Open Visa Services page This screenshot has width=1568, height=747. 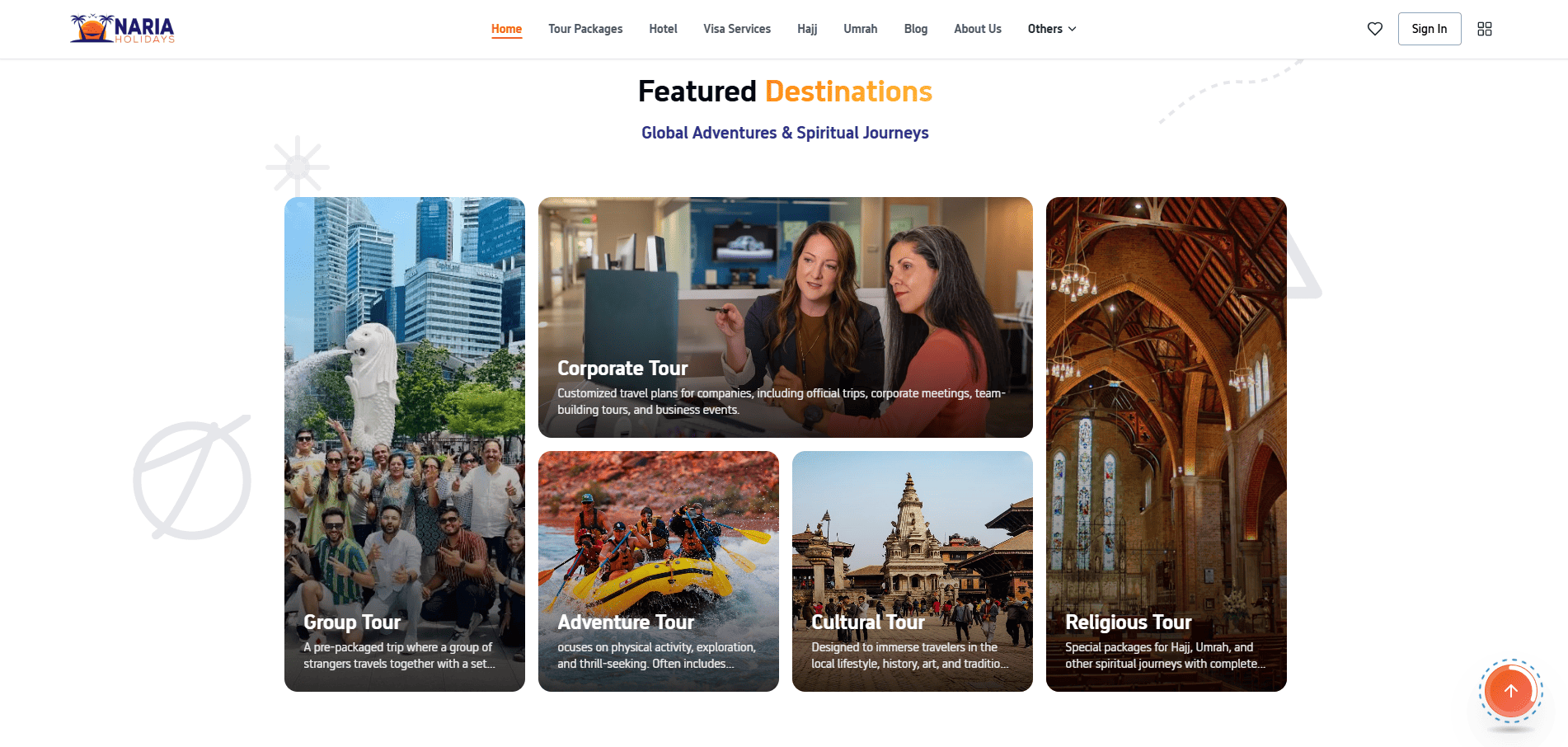(x=737, y=29)
